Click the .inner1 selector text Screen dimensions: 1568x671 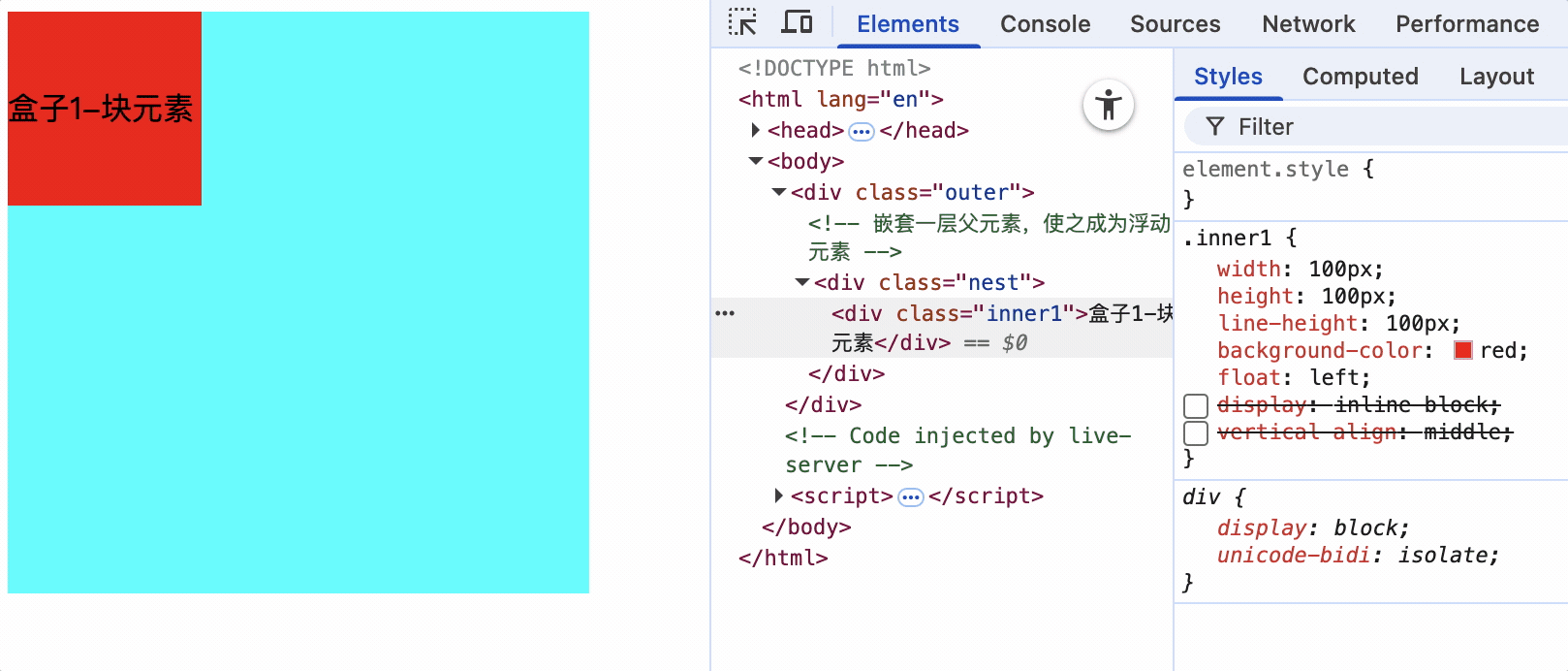click(1226, 238)
